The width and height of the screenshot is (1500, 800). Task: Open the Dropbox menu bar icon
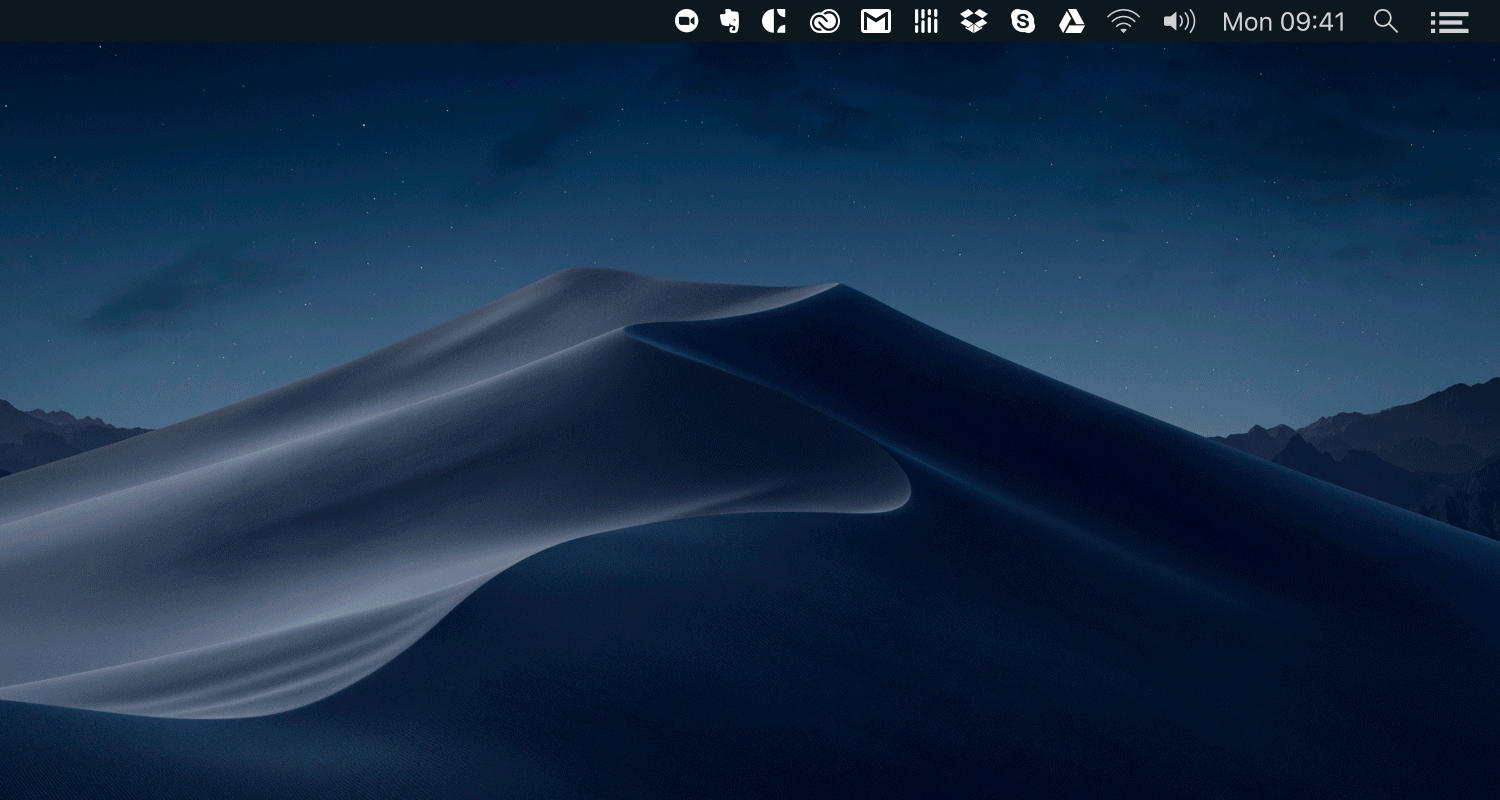974,21
